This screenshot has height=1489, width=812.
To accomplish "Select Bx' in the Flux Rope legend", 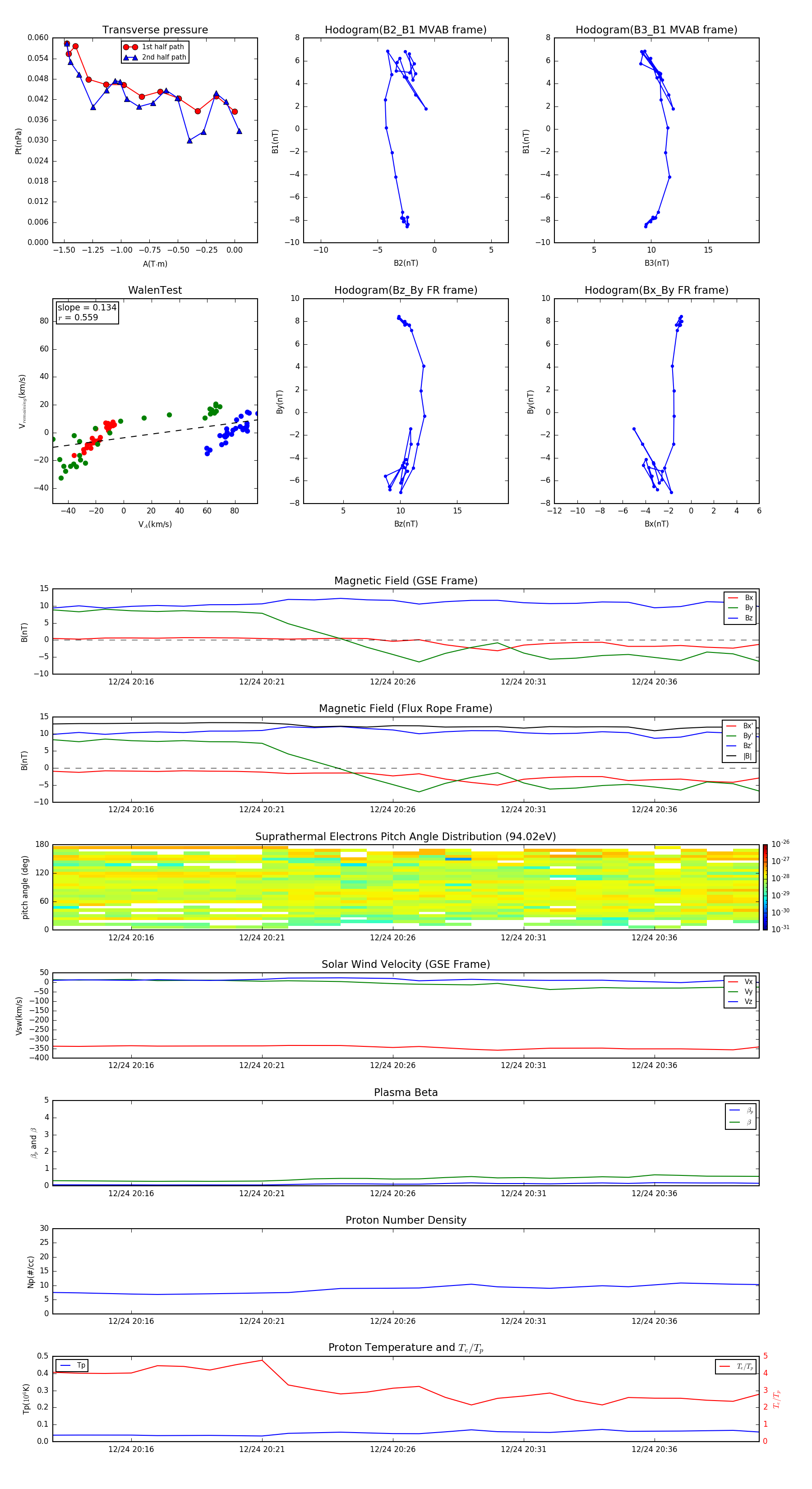I will click(740, 726).
